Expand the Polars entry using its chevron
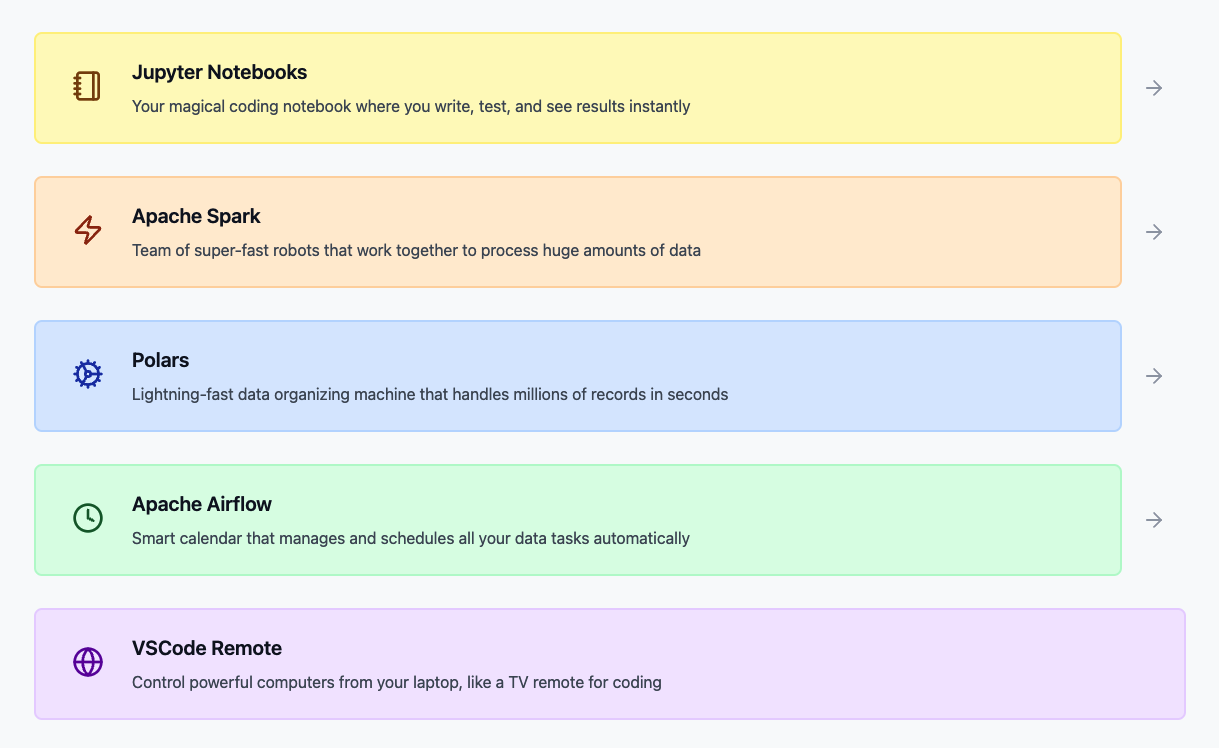Screen dimensions: 1219x748 pyautogui.click(x=1154, y=376)
